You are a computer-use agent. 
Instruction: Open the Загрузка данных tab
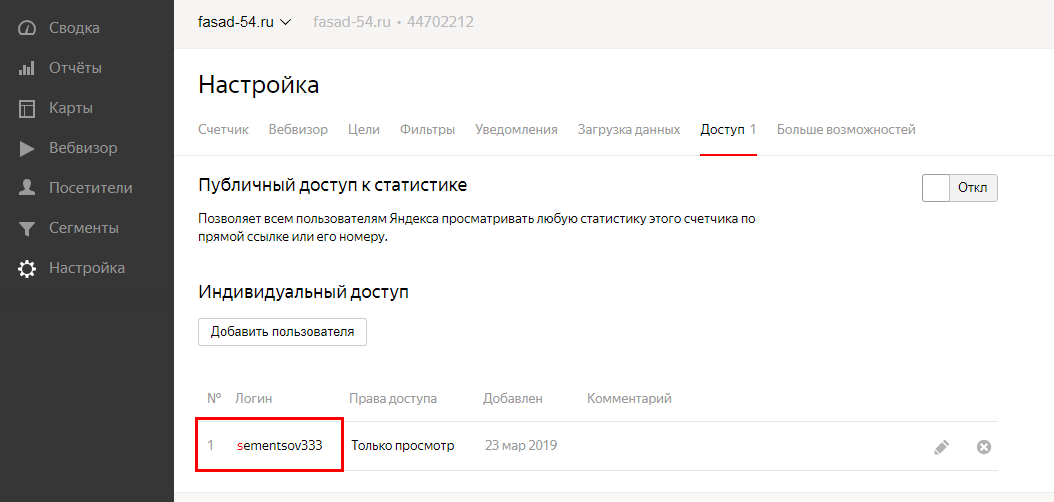[629, 130]
